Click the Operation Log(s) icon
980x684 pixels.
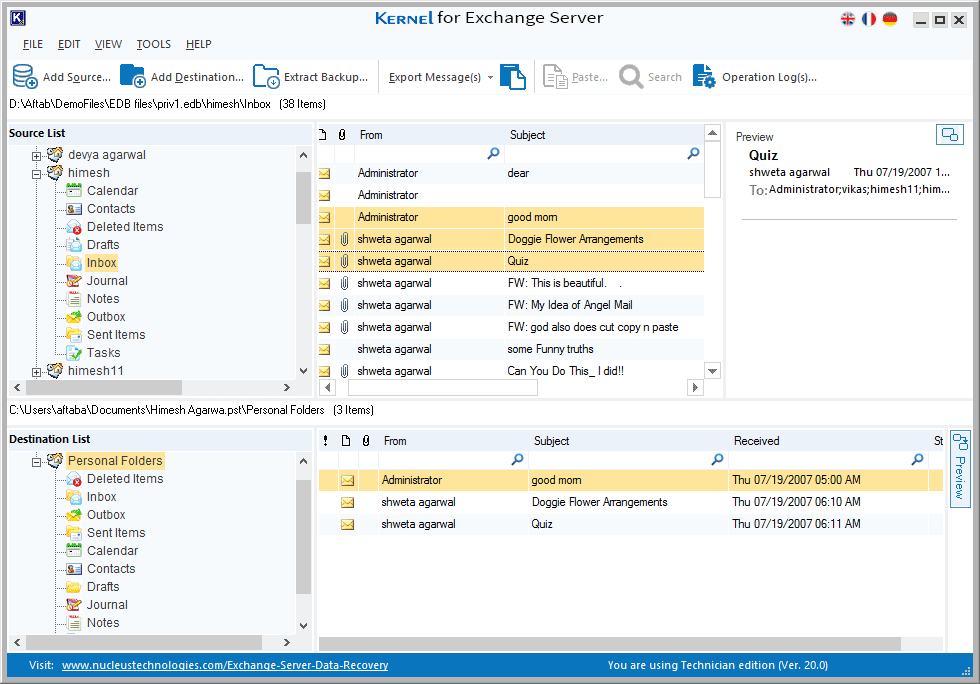704,77
